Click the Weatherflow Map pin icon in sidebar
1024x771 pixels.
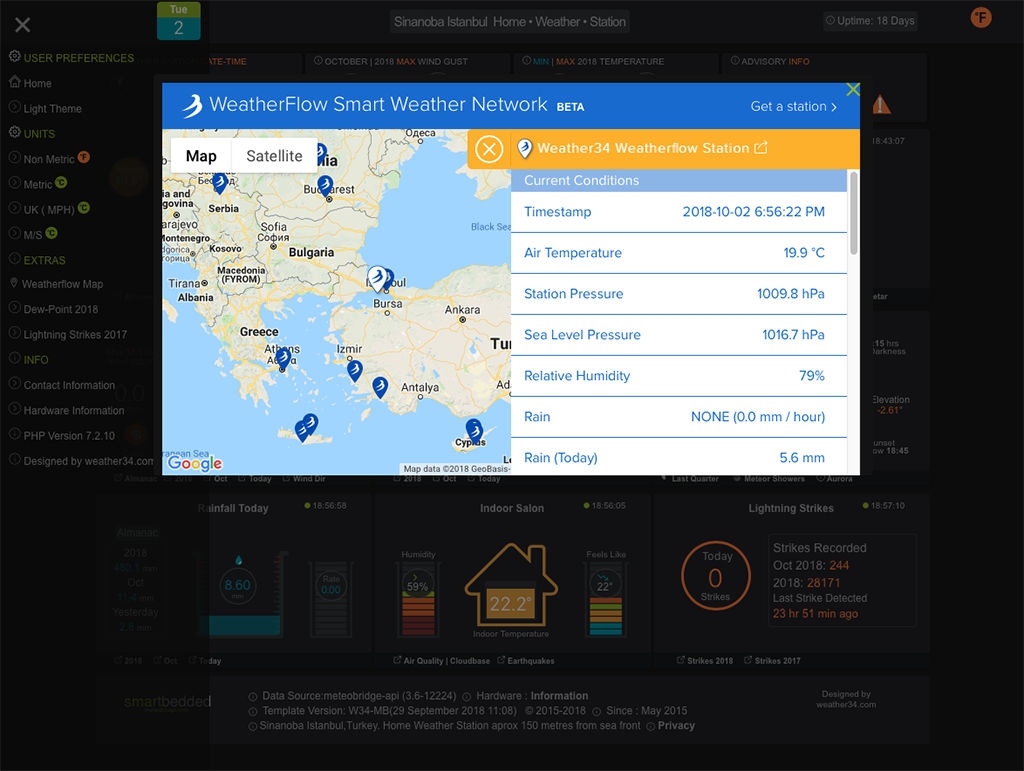(x=14, y=283)
